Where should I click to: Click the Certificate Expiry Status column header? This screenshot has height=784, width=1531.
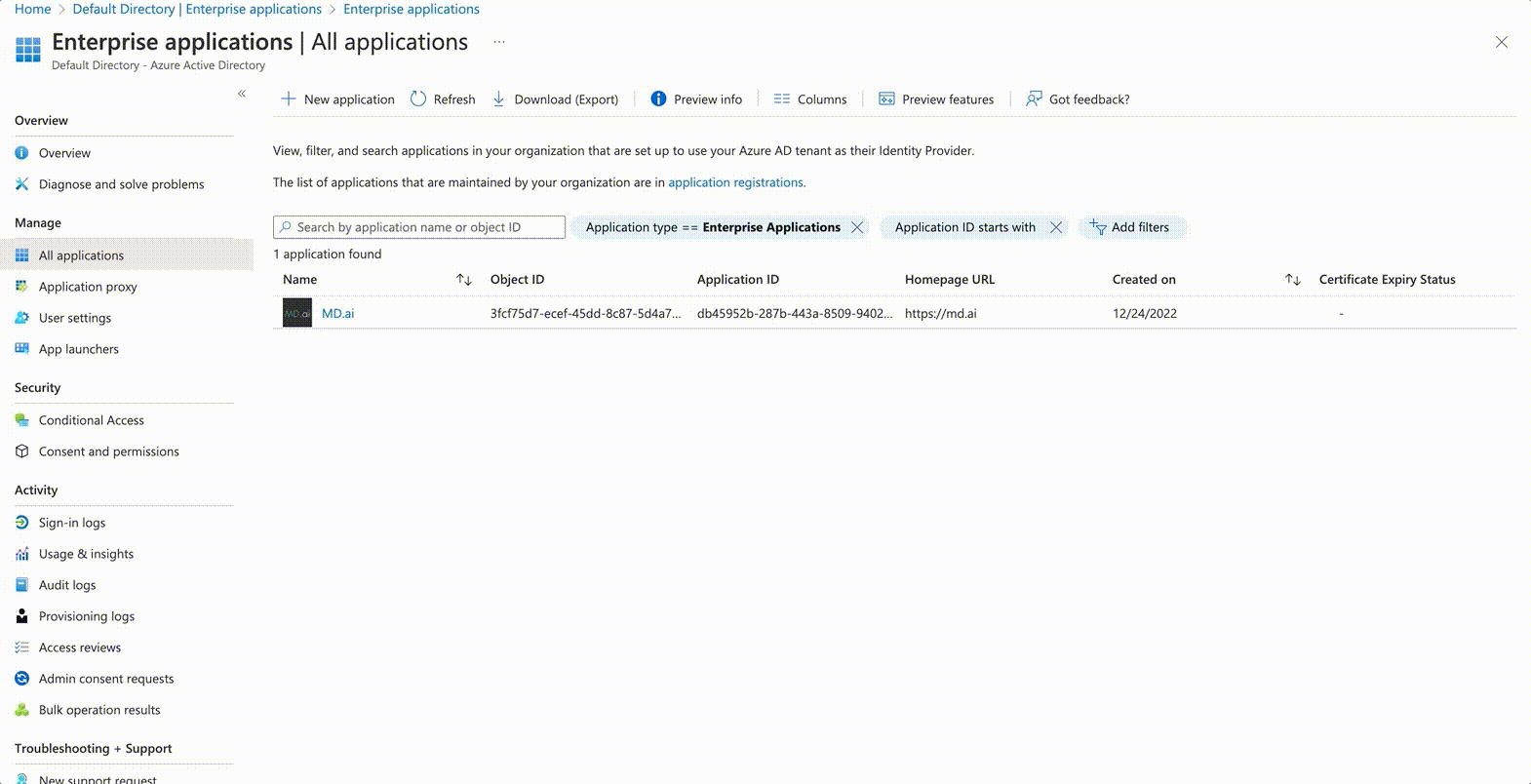tap(1388, 280)
